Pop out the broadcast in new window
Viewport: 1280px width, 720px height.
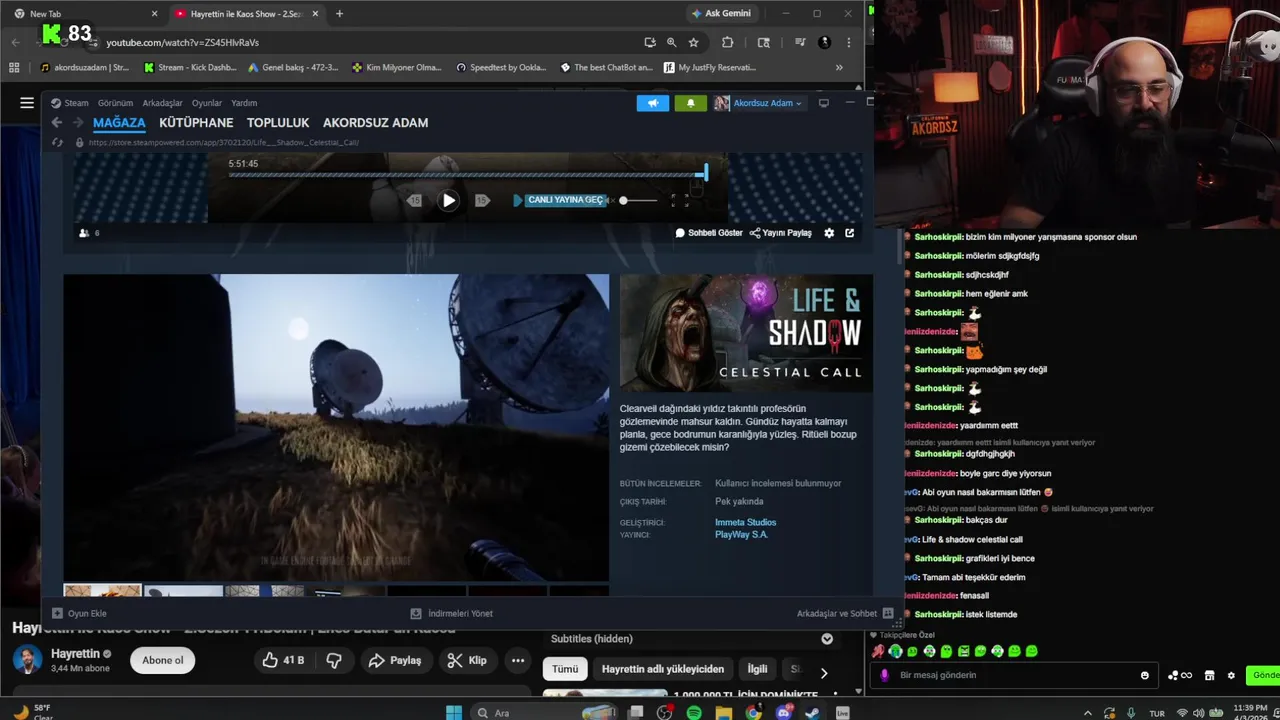(x=850, y=233)
